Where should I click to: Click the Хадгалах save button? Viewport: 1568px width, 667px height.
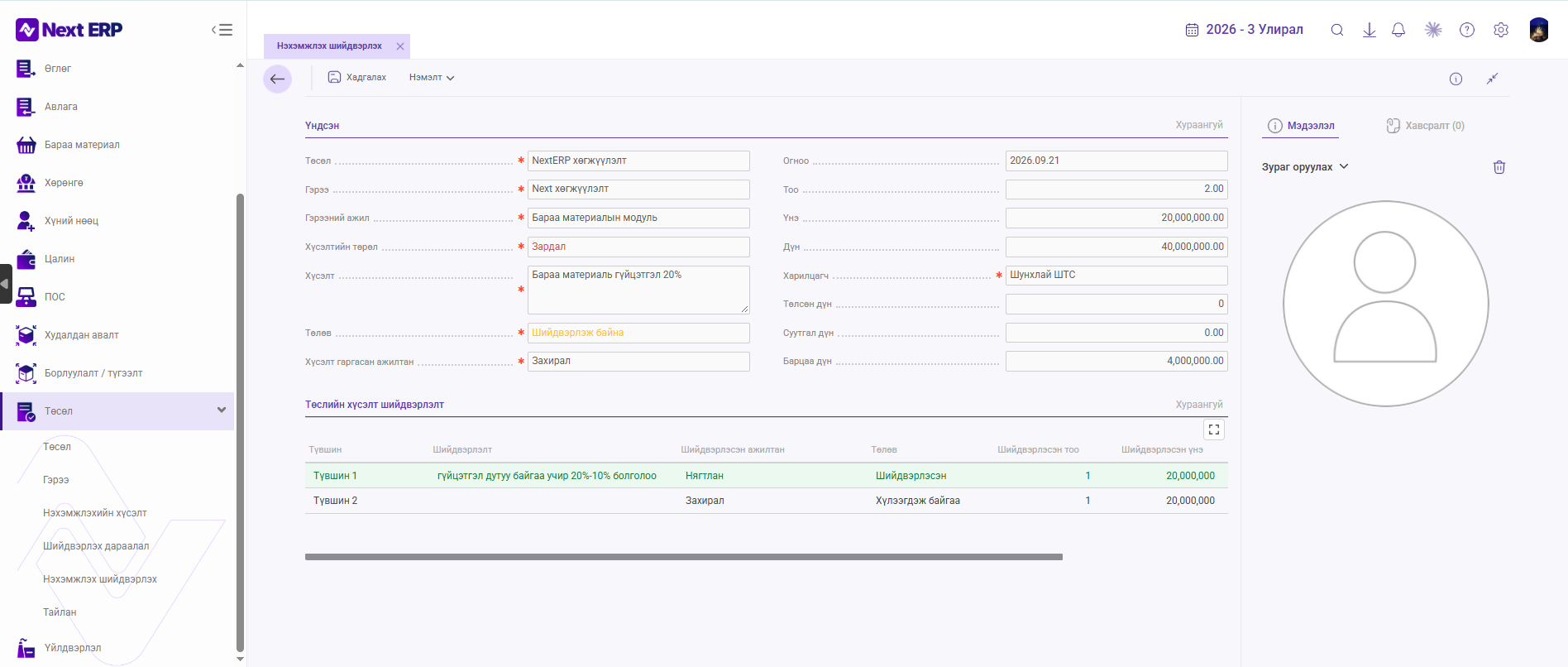click(357, 78)
